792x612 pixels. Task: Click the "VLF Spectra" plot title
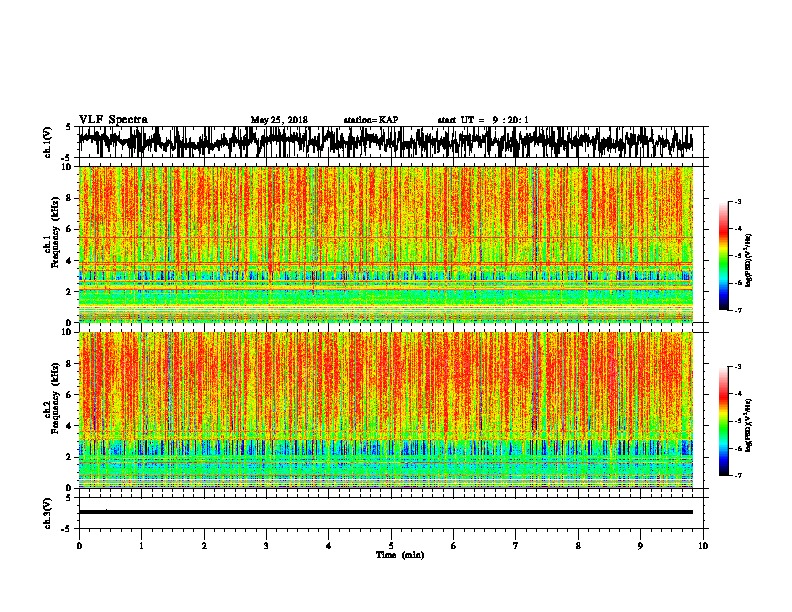[x=113, y=119]
